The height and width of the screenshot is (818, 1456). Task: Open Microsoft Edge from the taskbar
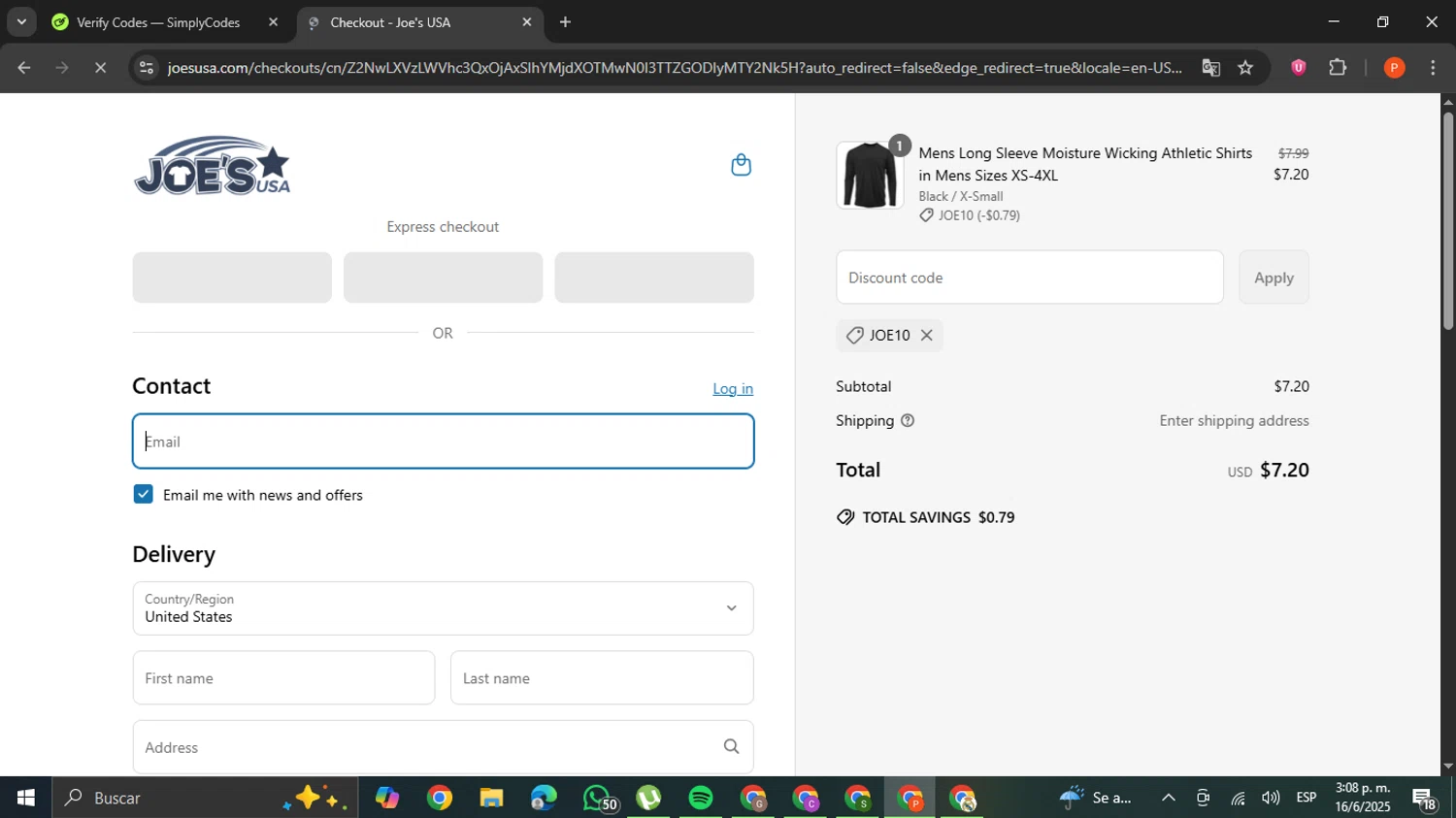coord(544,798)
